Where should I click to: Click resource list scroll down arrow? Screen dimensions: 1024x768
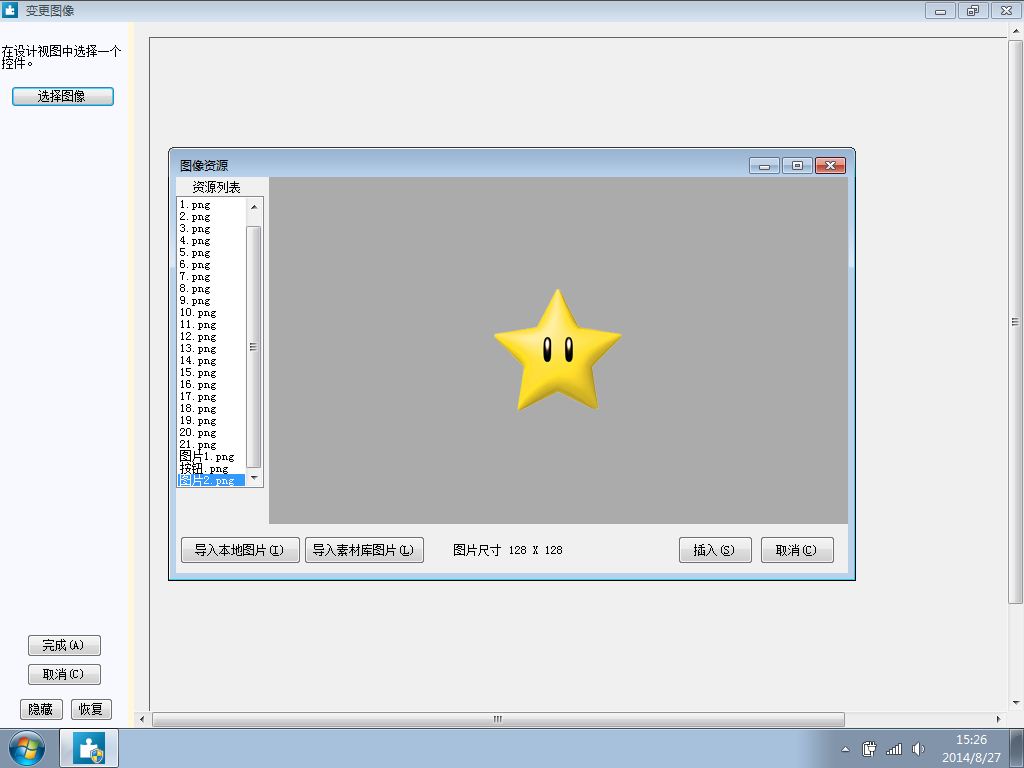tap(254, 478)
